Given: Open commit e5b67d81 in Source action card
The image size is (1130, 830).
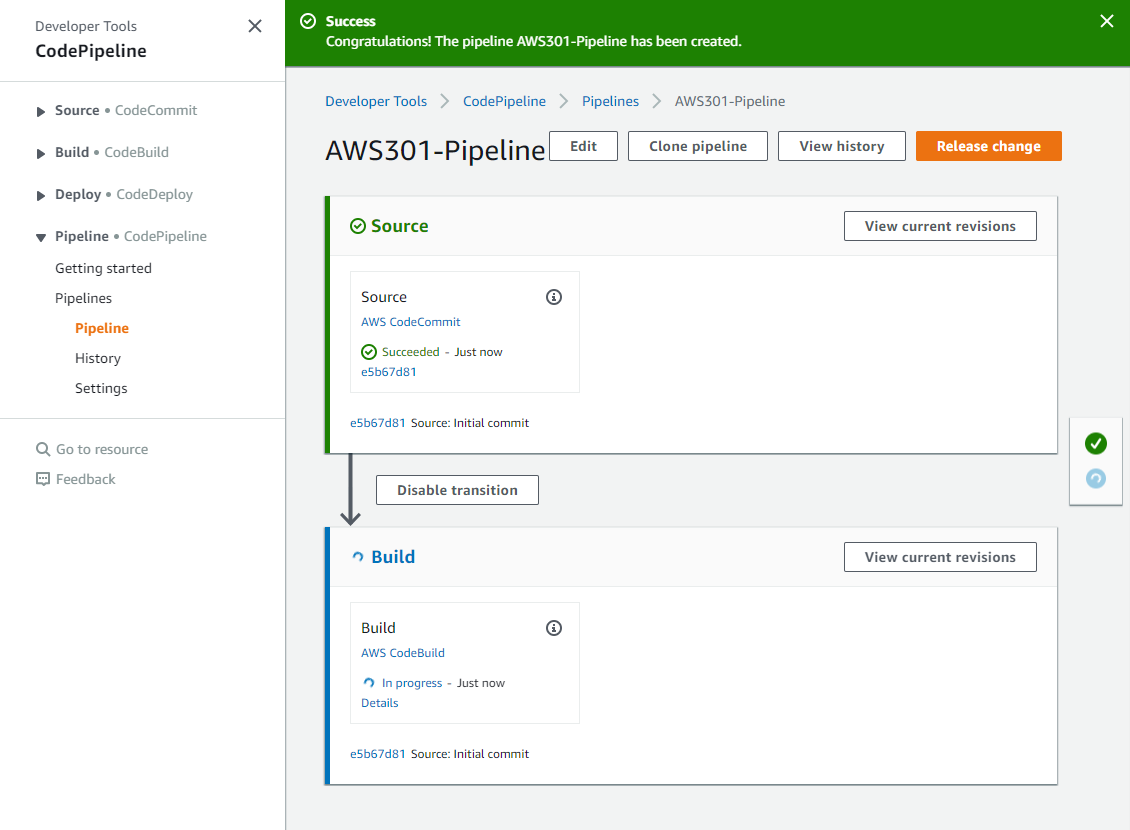Looking at the screenshot, I should click(388, 372).
